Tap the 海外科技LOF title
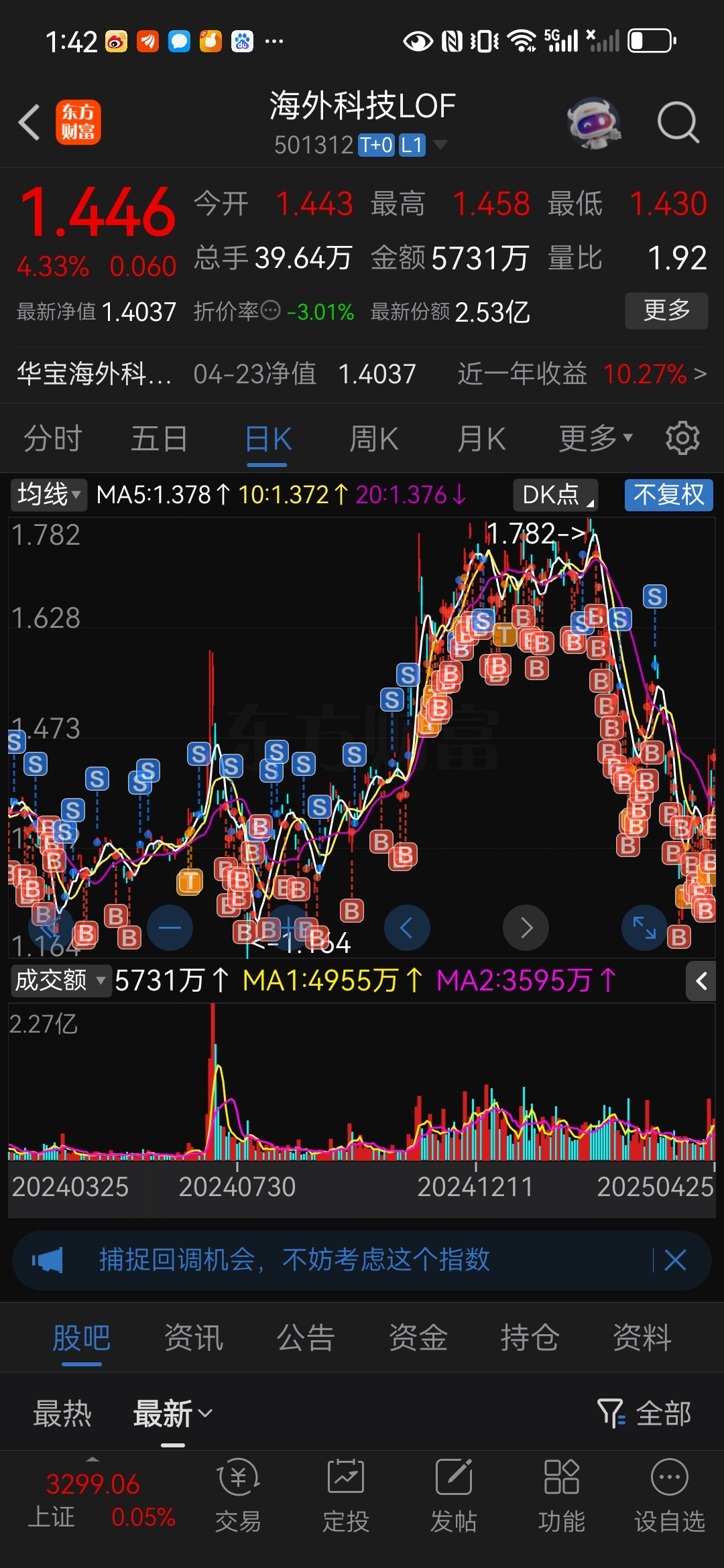Image resolution: width=724 pixels, height=1568 pixels. point(363,105)
